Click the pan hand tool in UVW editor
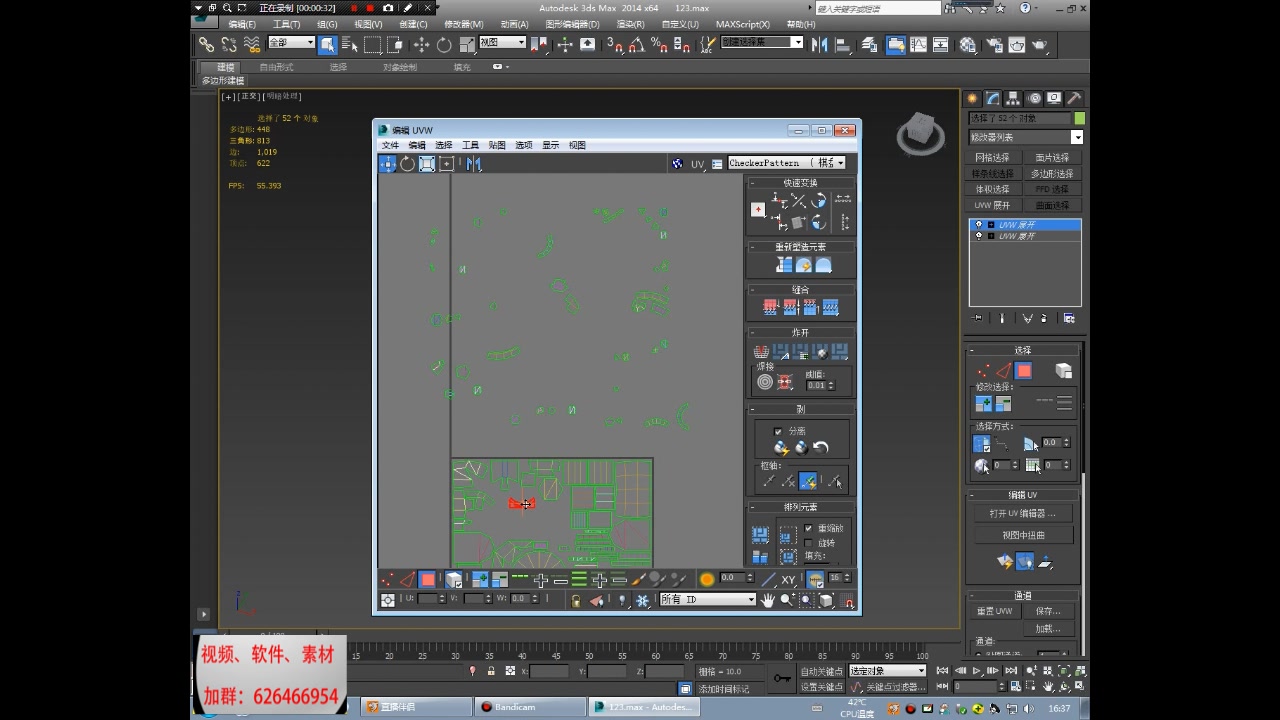Image resolution: width=1280 pixels, height=720 pixels. pyautogui.click(x=768, y=600)
